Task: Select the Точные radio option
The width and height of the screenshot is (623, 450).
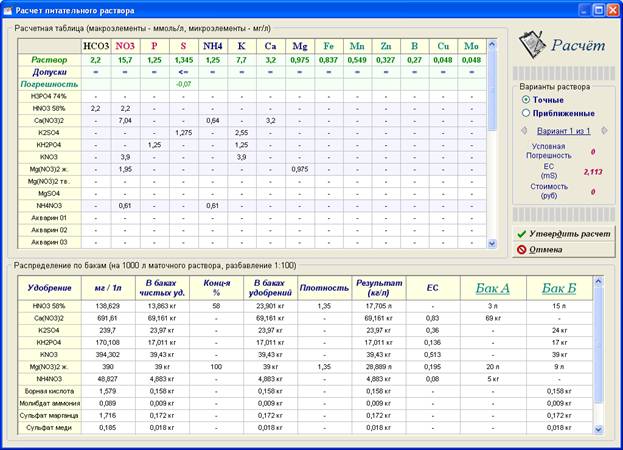Action: pos(526,100)
